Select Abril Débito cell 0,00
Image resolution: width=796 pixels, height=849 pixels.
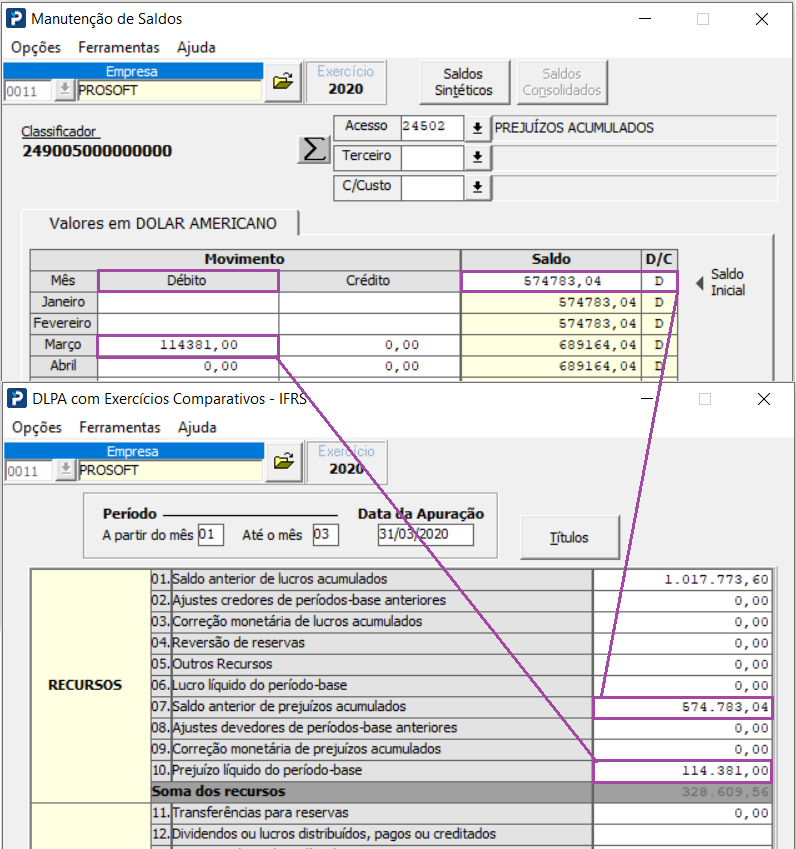click(188, 366)
